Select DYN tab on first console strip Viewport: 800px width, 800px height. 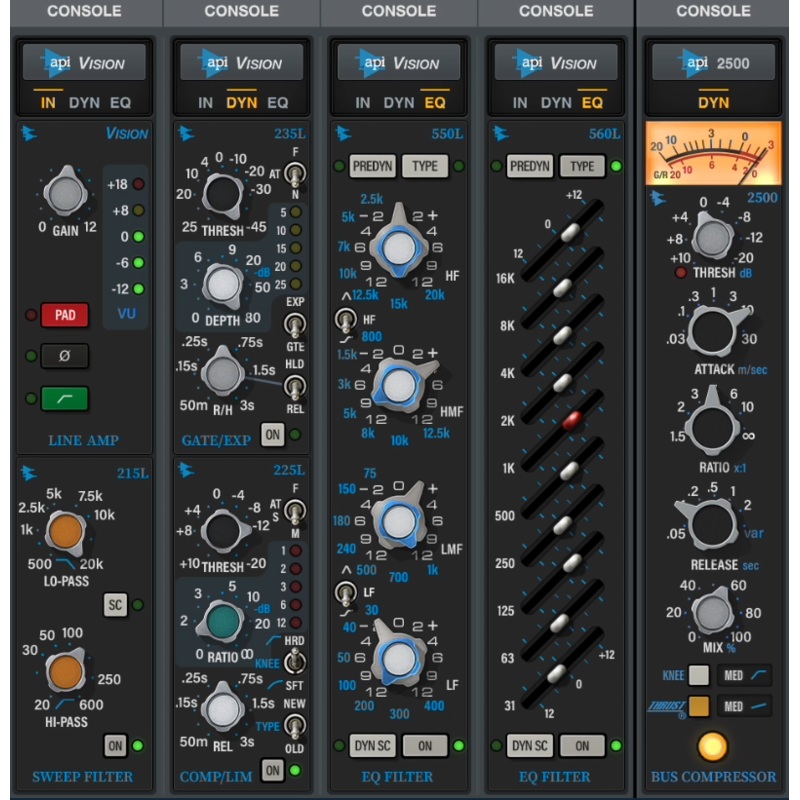pos(84,103)
